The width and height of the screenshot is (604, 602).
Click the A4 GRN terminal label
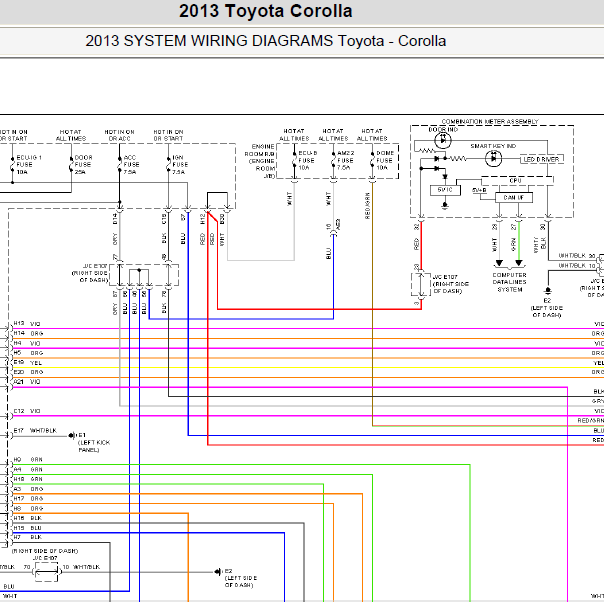28,470
